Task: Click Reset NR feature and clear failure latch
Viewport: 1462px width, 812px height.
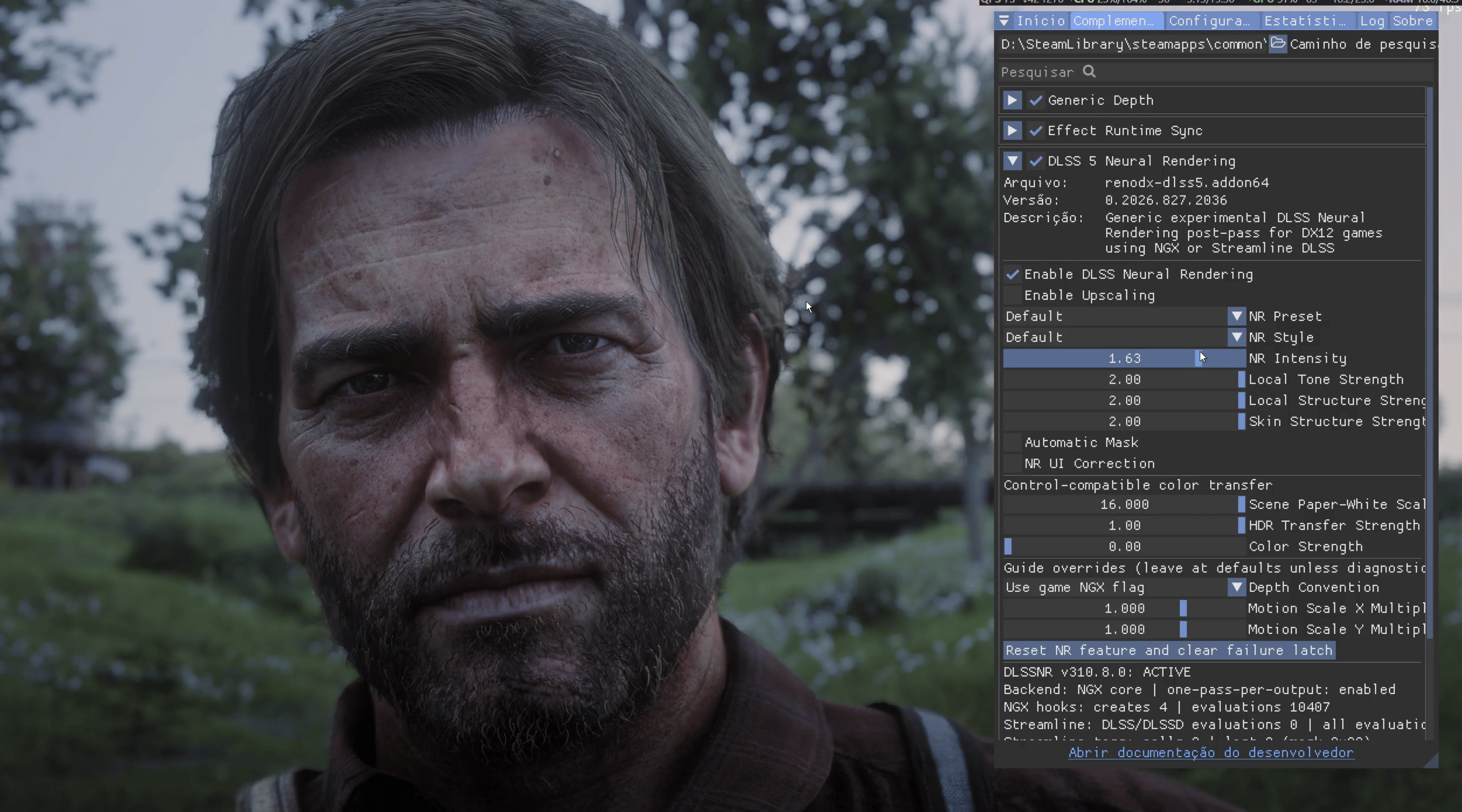Action: 1169,650
